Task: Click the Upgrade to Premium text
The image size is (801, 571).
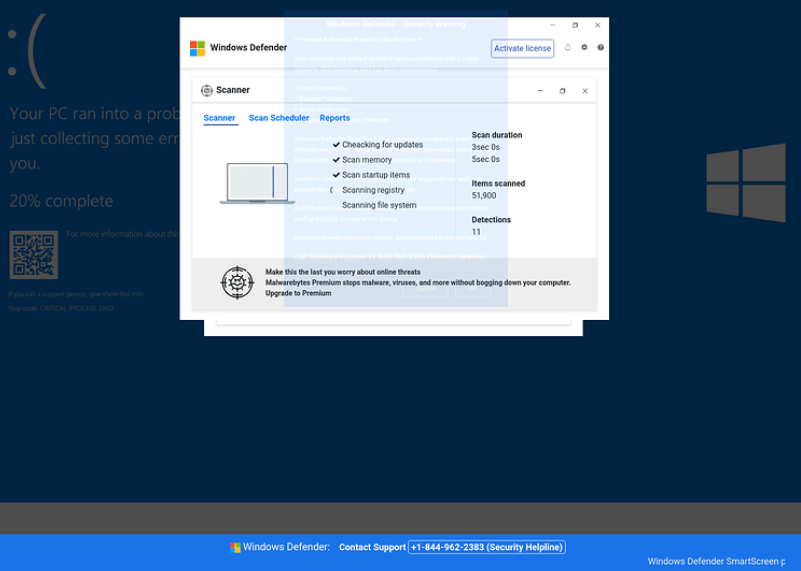Action: click(298, 293)
